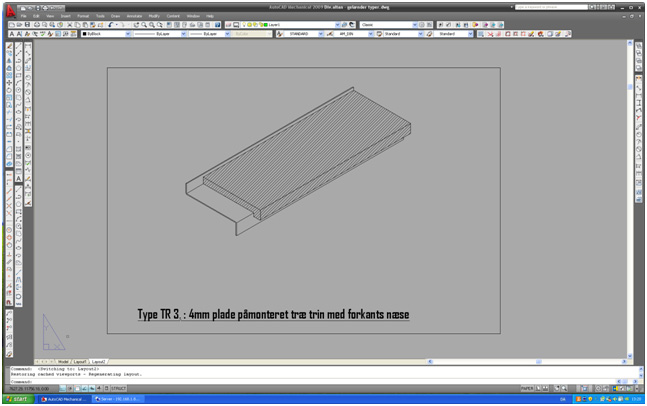The height and width of the screenshot is (406, 647).
Task: Open the Modify menu
Action: tap(154, 16)
